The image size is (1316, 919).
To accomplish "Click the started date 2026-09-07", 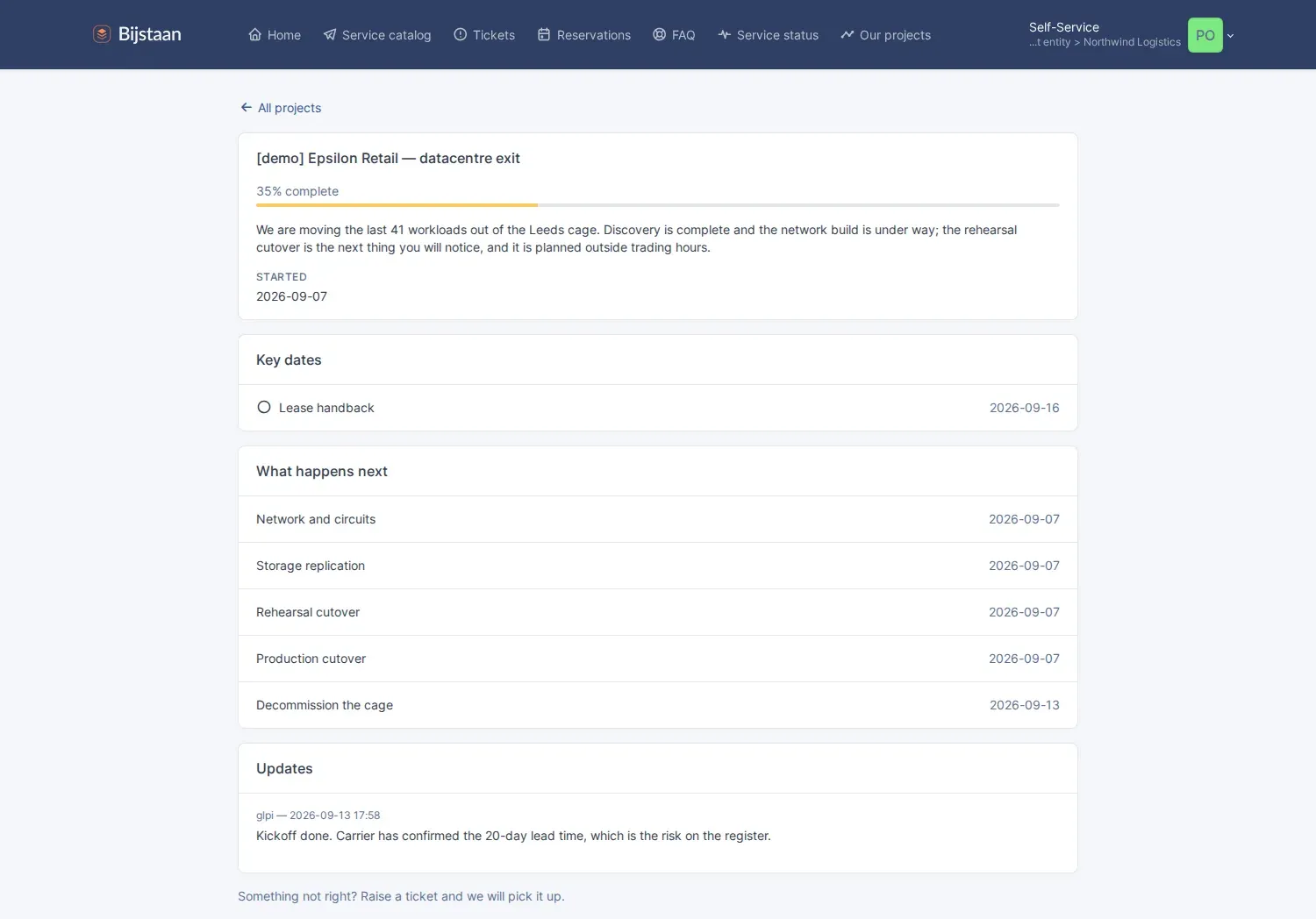I will 291,296.
